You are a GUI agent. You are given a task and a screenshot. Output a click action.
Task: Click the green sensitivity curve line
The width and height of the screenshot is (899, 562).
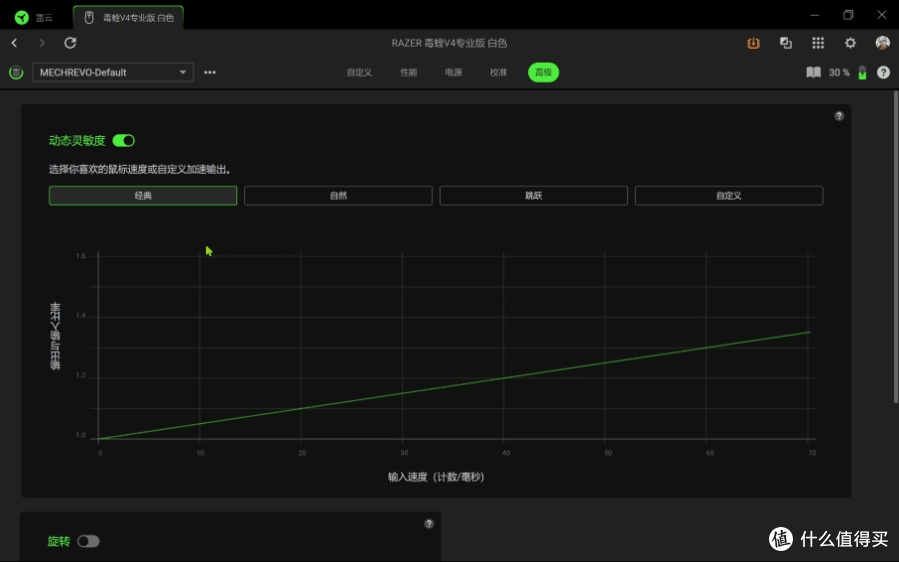coord(454,385)
